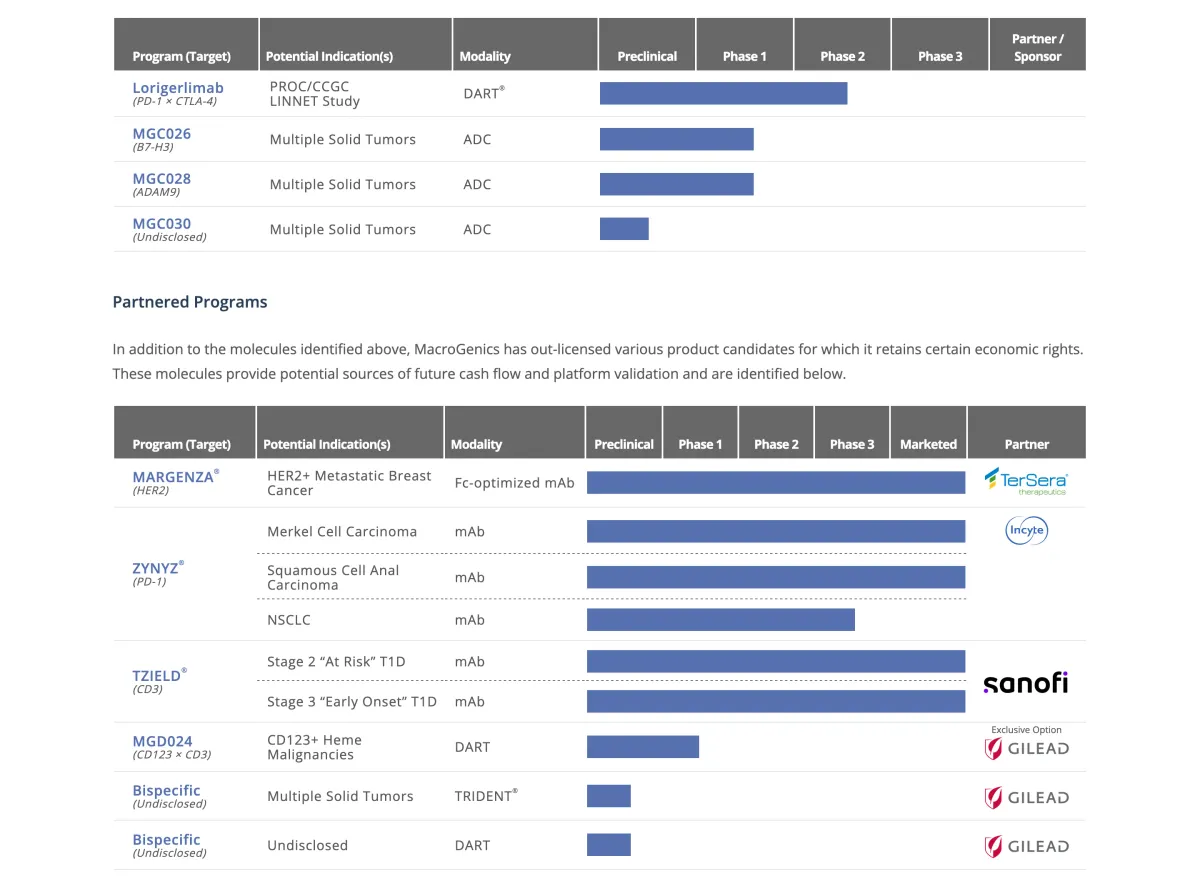This screenshot has height=891, width=1200.
Task: Click the Marketed column header
Action: click(x=928, y=444)
